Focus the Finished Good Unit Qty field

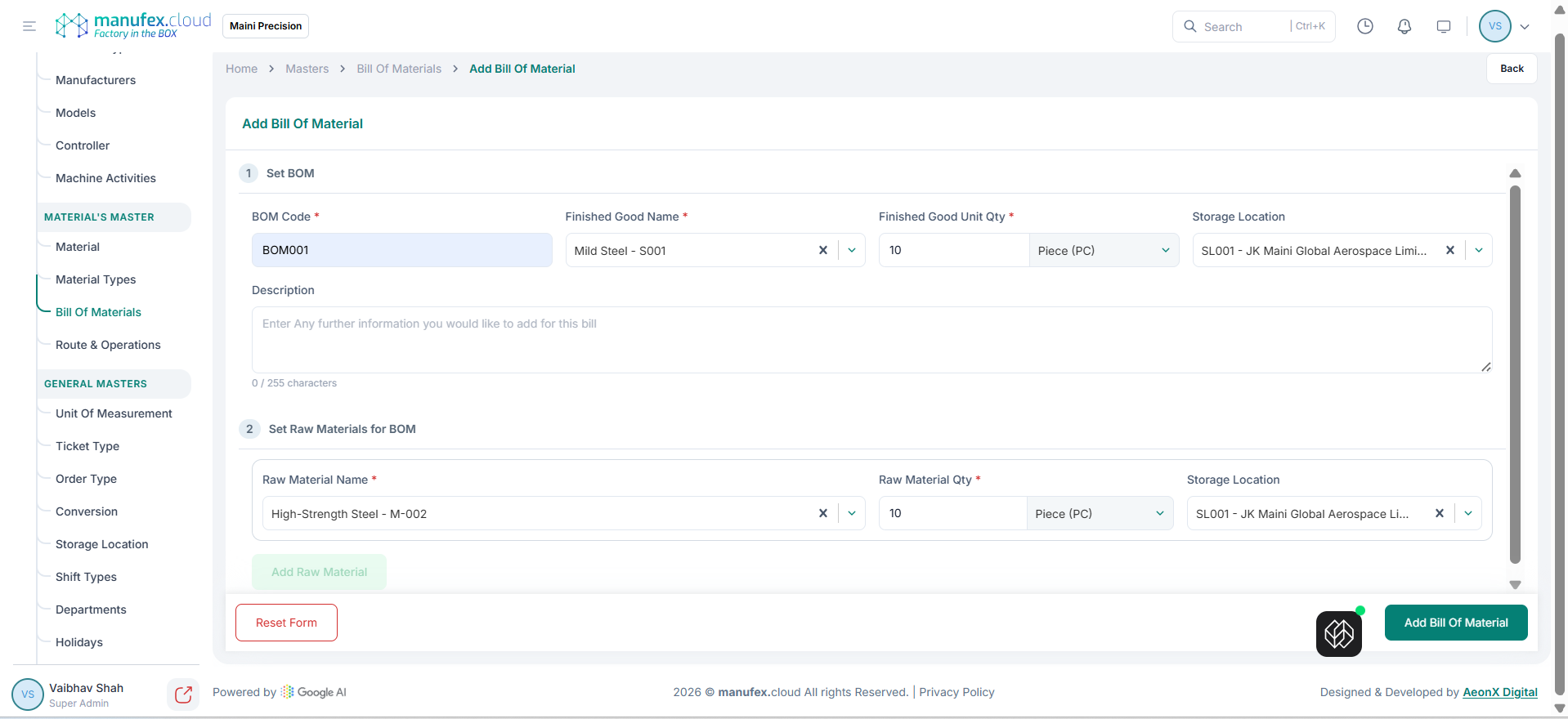point(953,250)
